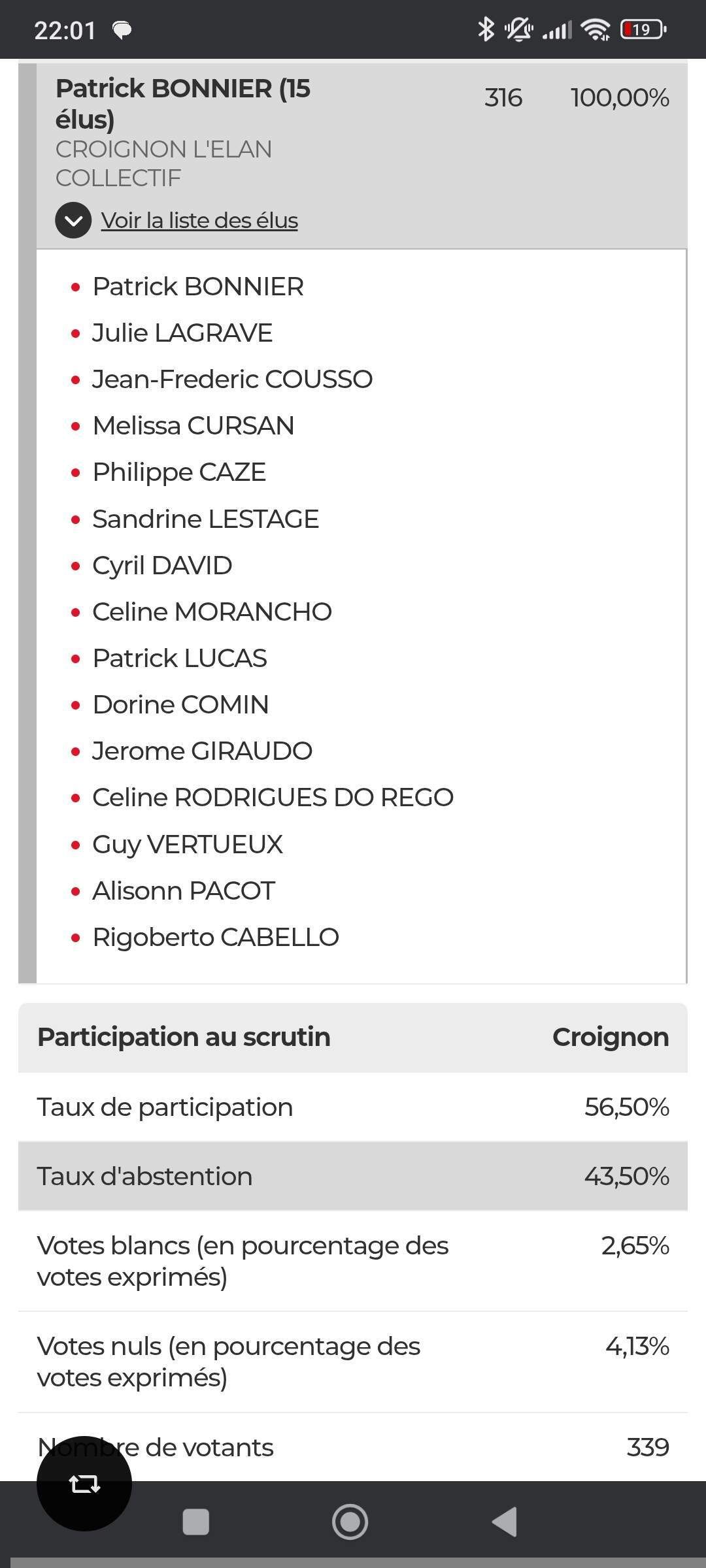The width and height of the screenshot is (706, 1568).
Task: Tap the muted notifications bell icon
Action: pos(518,29)
